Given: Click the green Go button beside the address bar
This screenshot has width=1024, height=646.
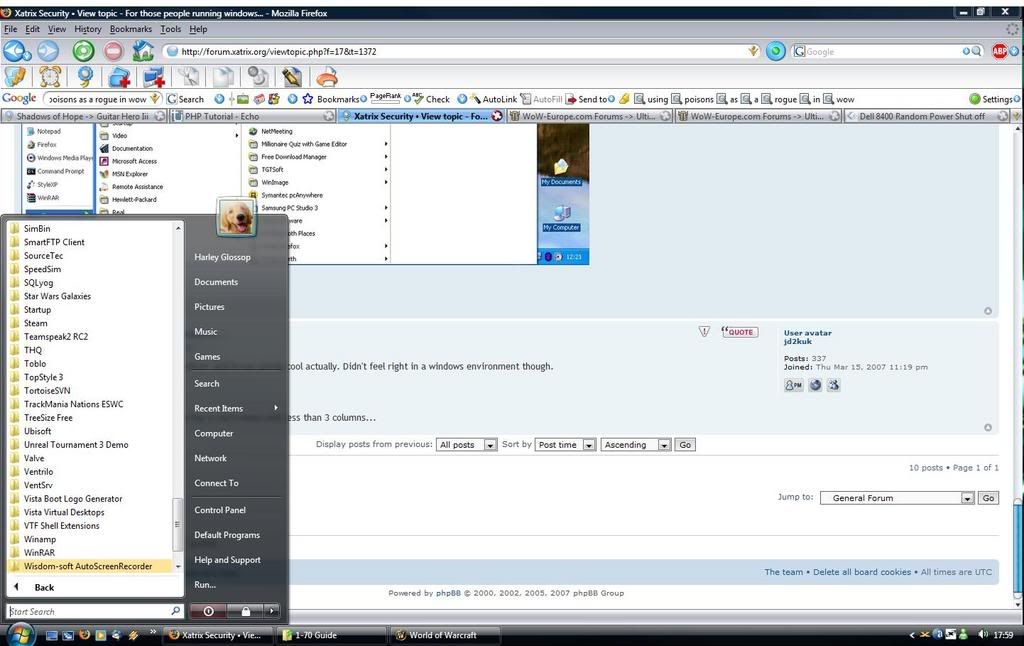Looking at the screenshot, I should pyautogui.click(x=775, y=51).
